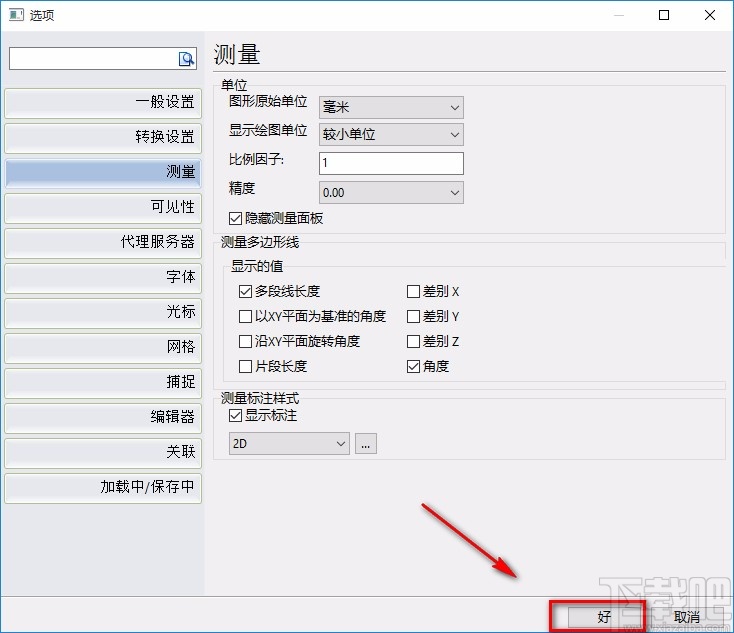
Task: Enable the 差别 Y checkbox
Action: [413, 316]
